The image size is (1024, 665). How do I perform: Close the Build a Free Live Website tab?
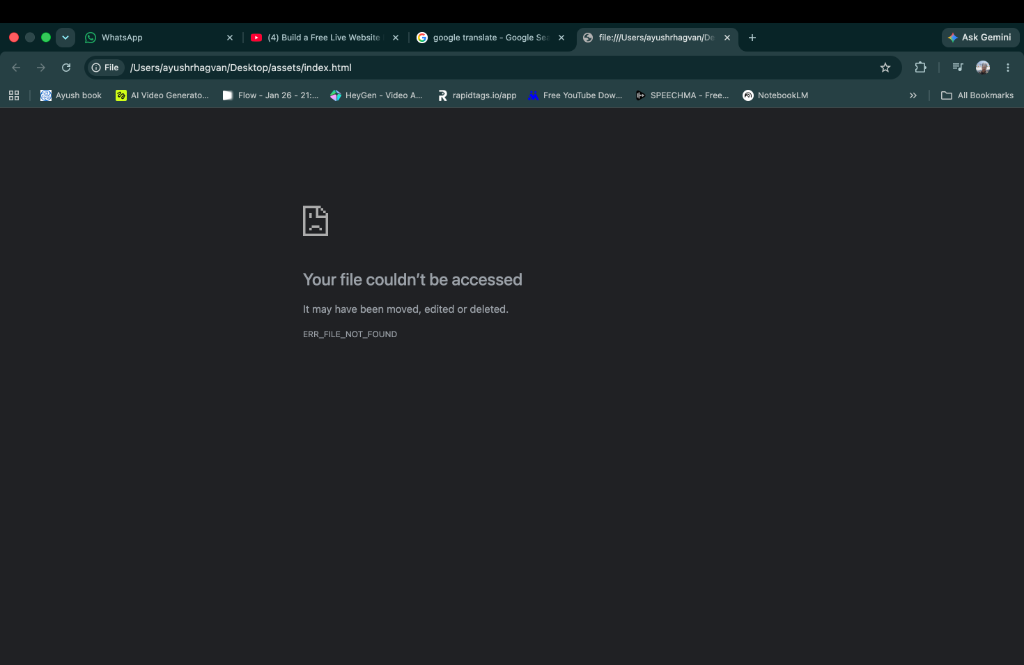pos(395,38)
